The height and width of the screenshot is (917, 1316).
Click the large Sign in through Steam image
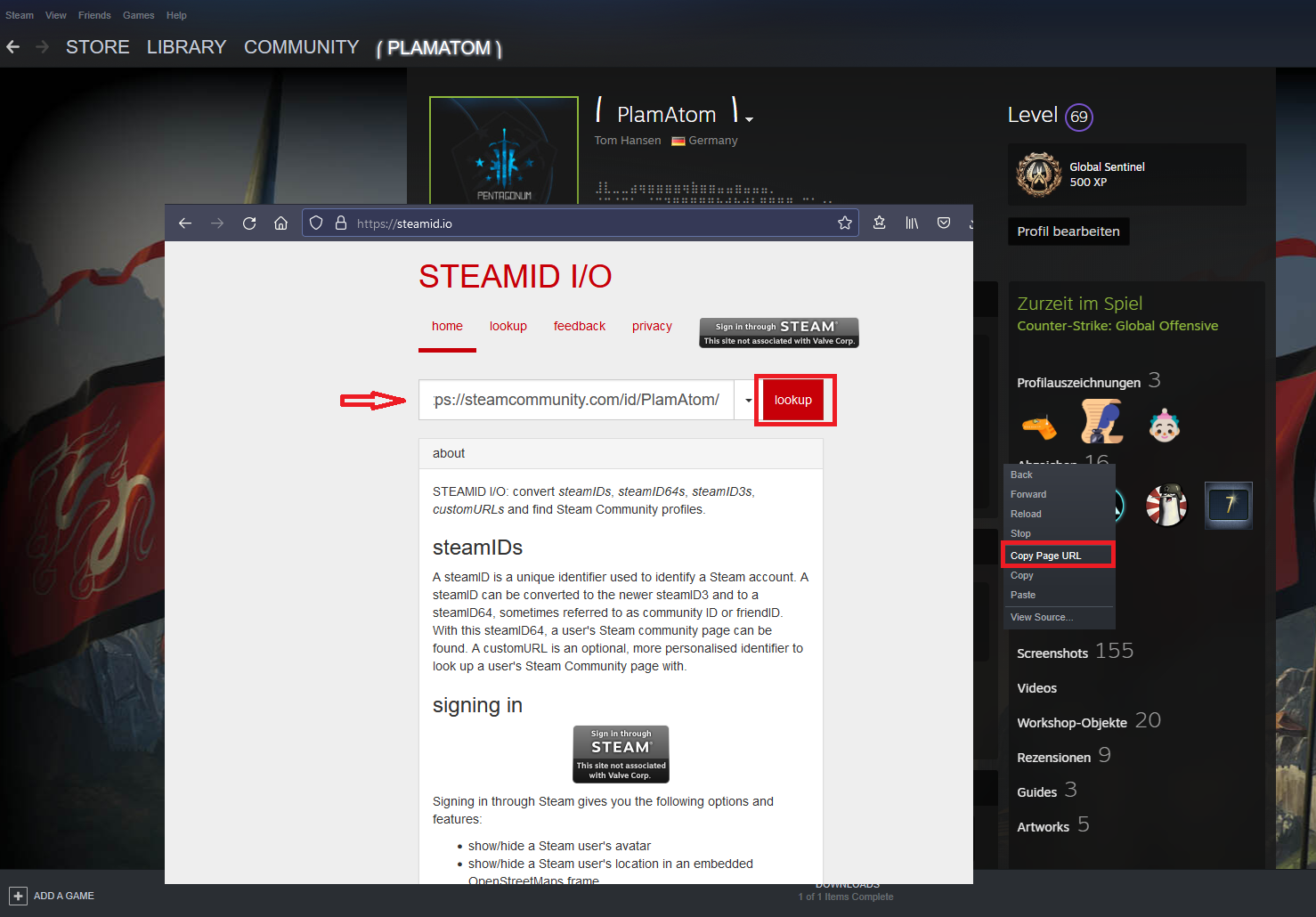(x=621, y=755)
